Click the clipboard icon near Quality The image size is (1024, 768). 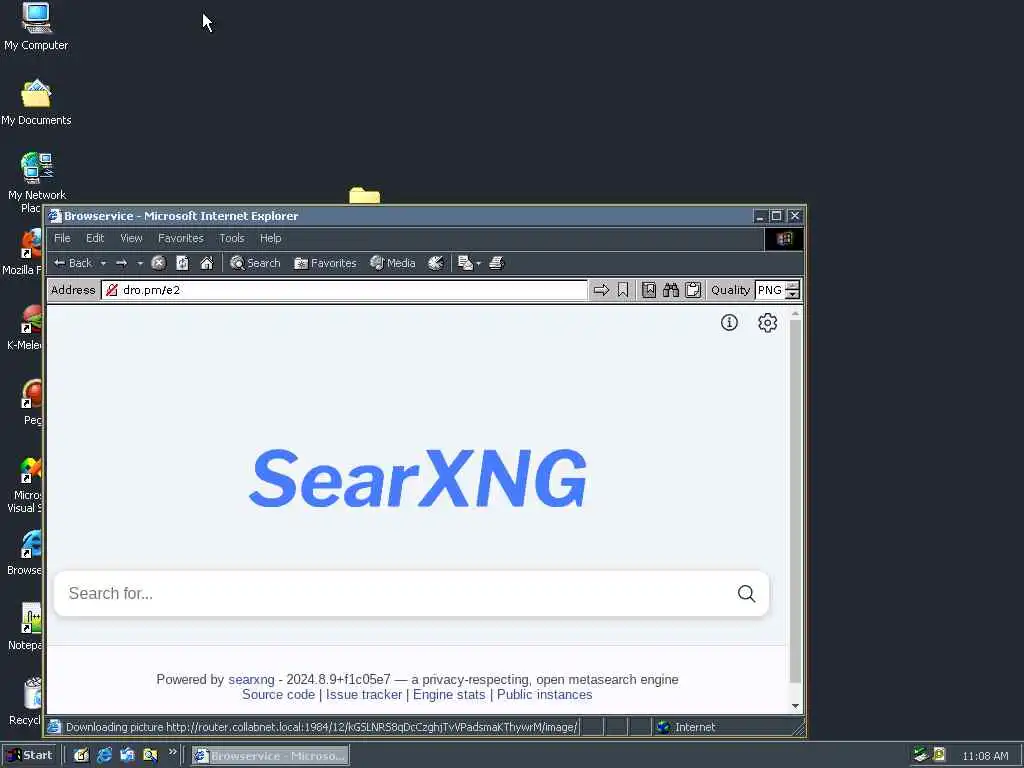[x=693, y=290]
